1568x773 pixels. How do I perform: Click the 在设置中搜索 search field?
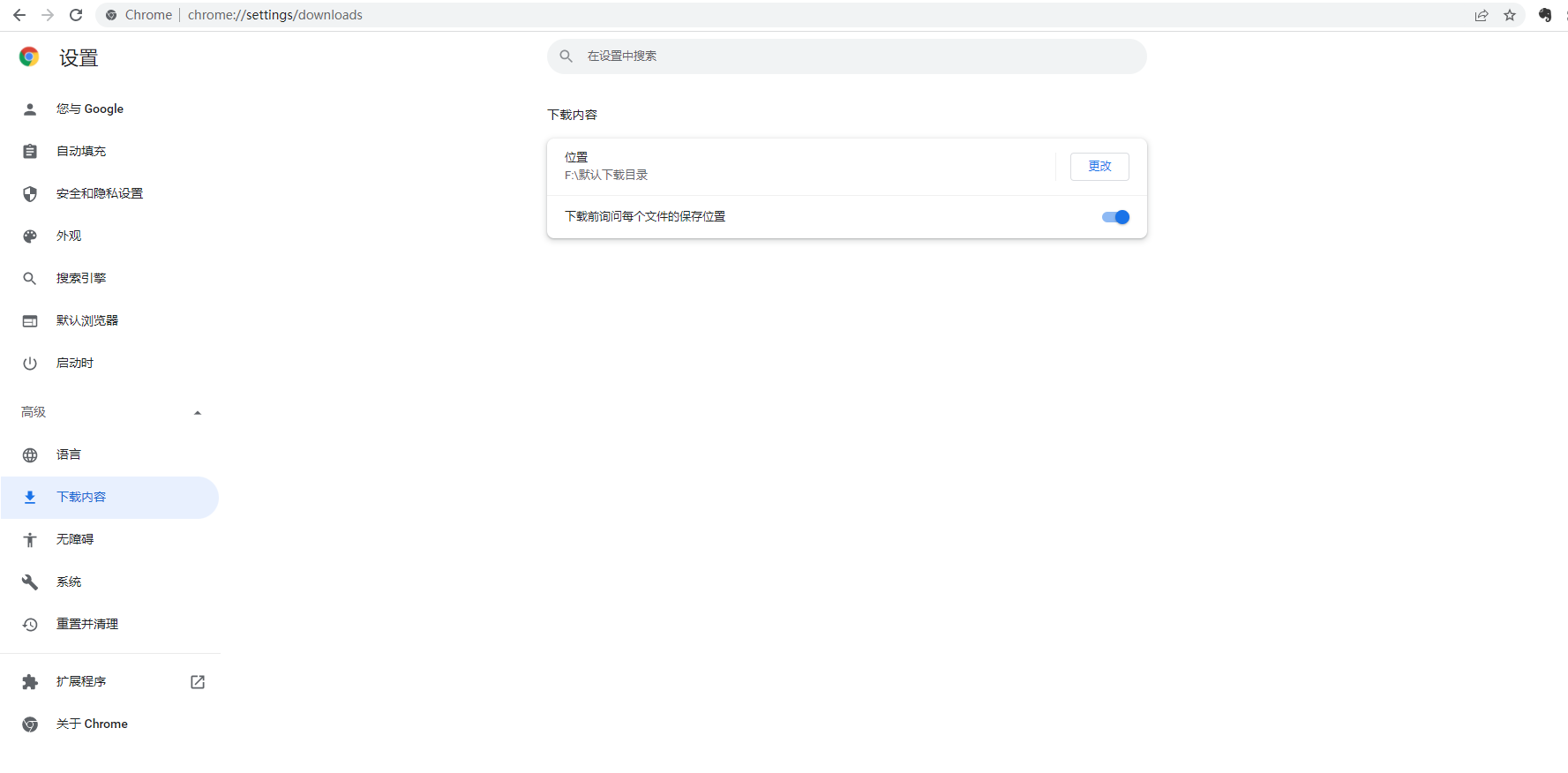pos(847,56)
